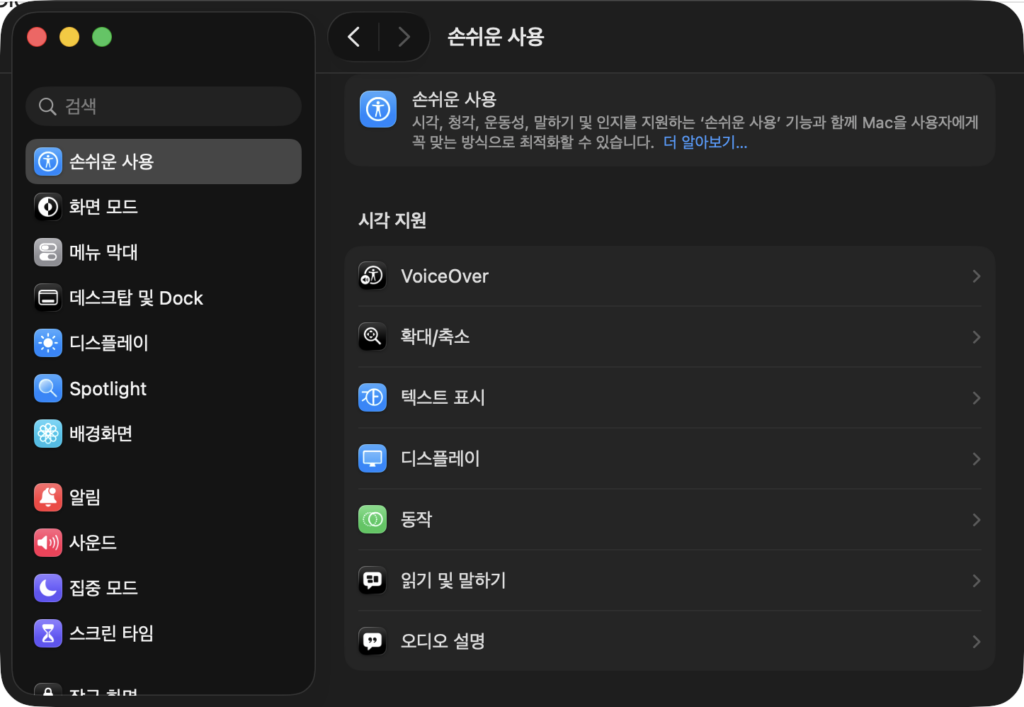Click the 시각 지원 section heading
This screenshot has width=1024, height=707.
392,220
